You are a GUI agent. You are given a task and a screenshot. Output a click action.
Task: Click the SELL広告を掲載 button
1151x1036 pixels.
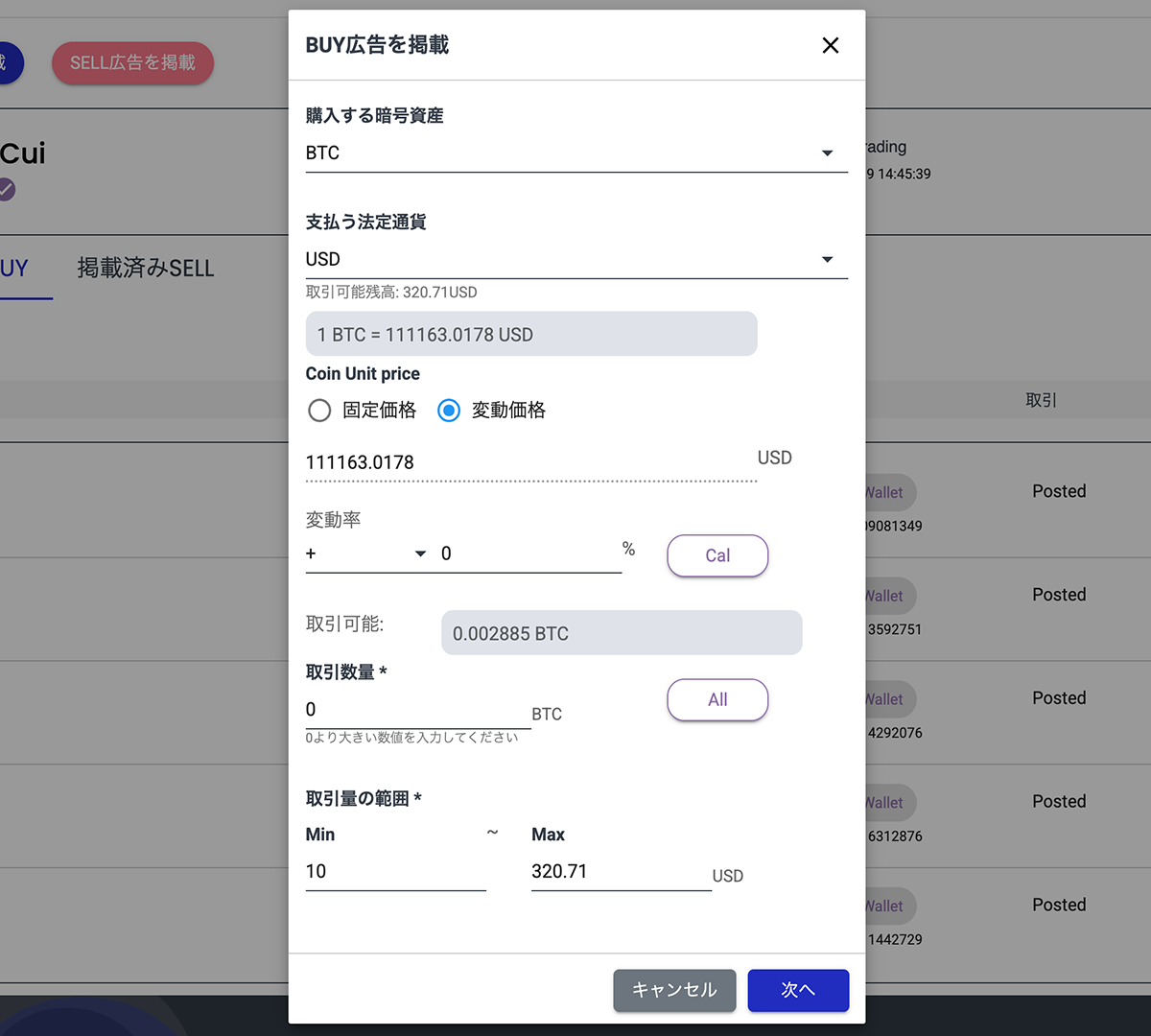(x=132, y=63)
